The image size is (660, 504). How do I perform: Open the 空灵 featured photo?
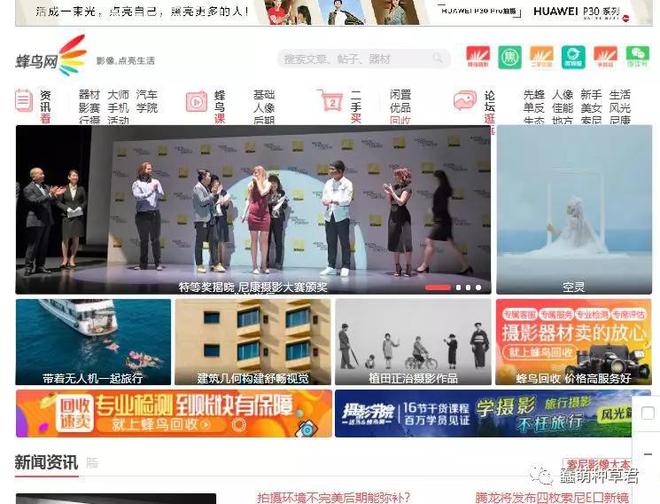574,210
